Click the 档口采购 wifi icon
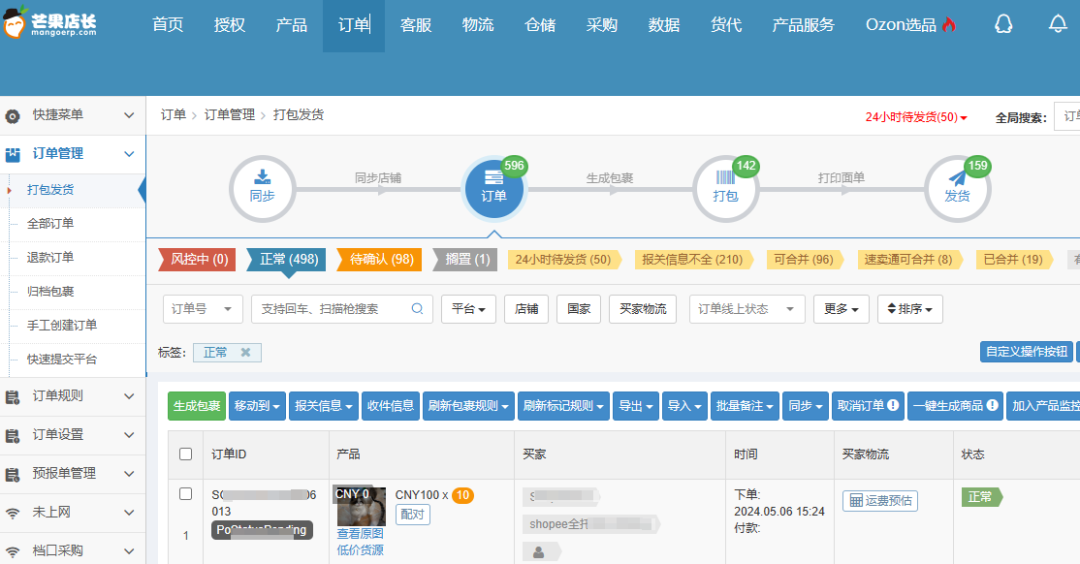The image size is (1080, 564). point(12,551)
